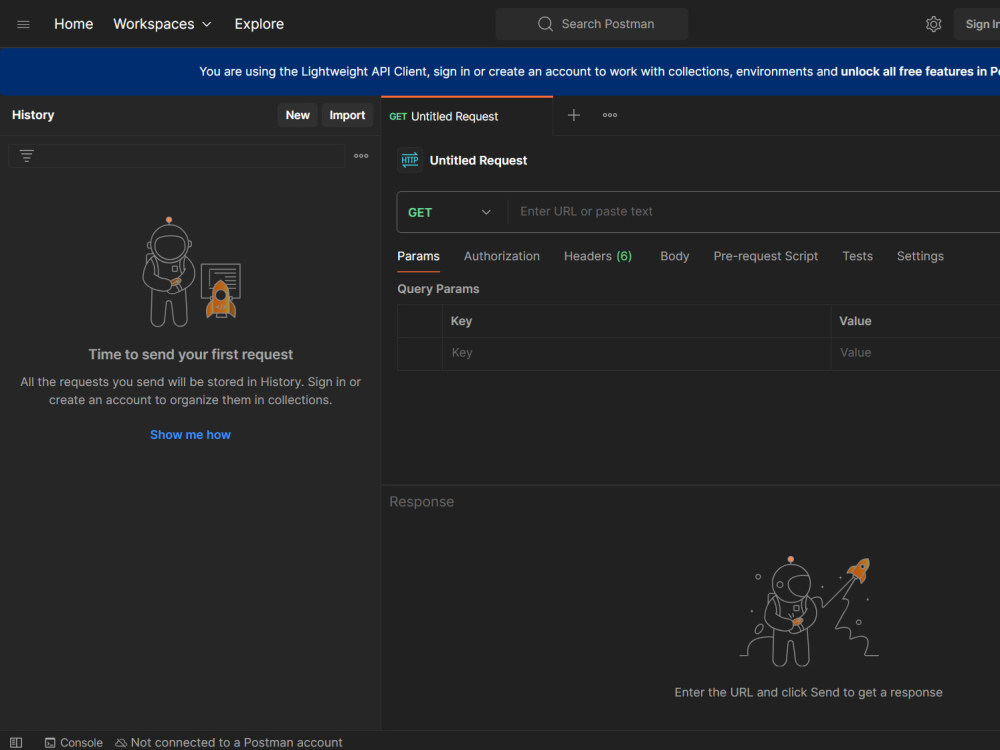The image size is (1000, 750).
Task: Click 'Time to send your first request' heading
Action: (191, 355)
